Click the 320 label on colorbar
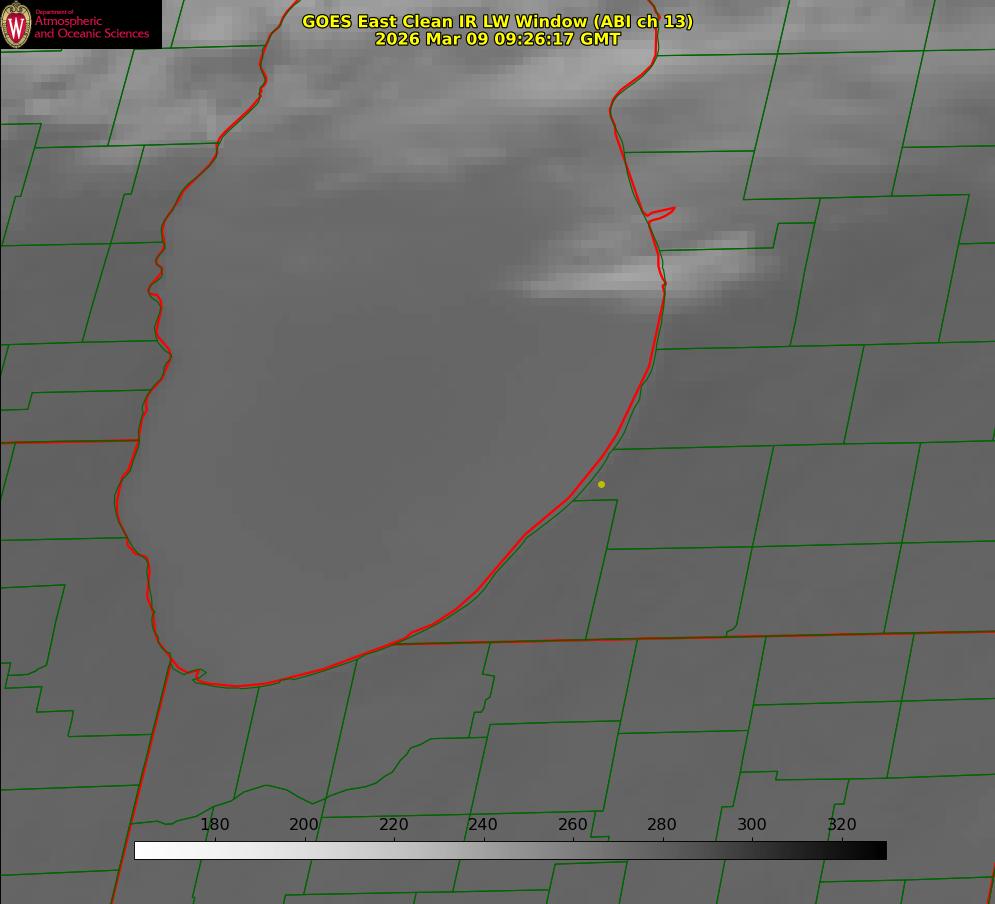Image resolution: width=995 pixels, height=904 pixels. coord(842,825)
